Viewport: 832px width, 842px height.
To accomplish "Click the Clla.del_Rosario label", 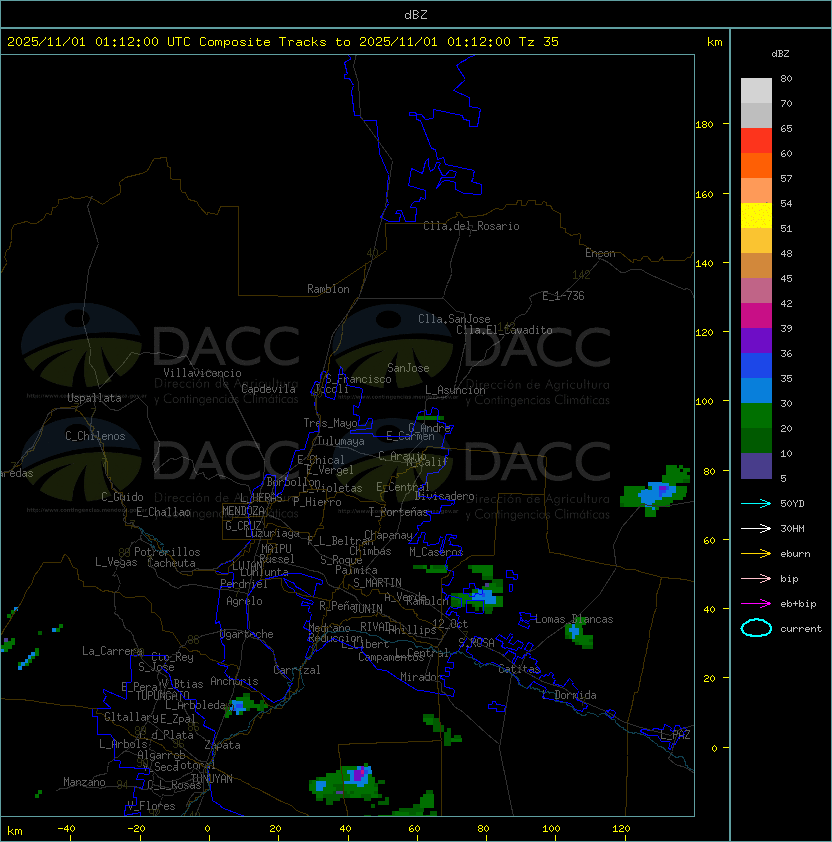I will click(471, 226).
